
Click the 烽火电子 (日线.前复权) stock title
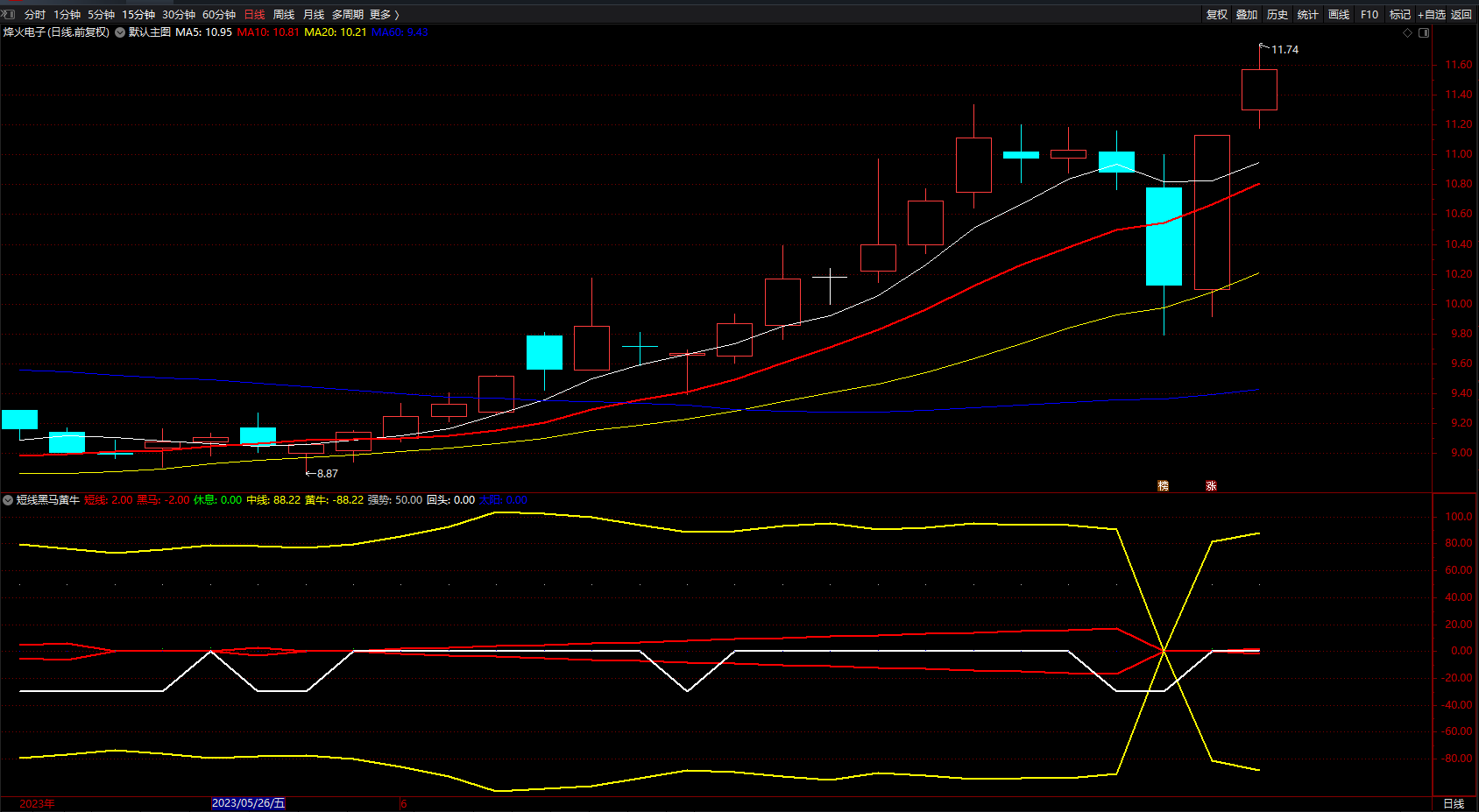click(56, 32)
